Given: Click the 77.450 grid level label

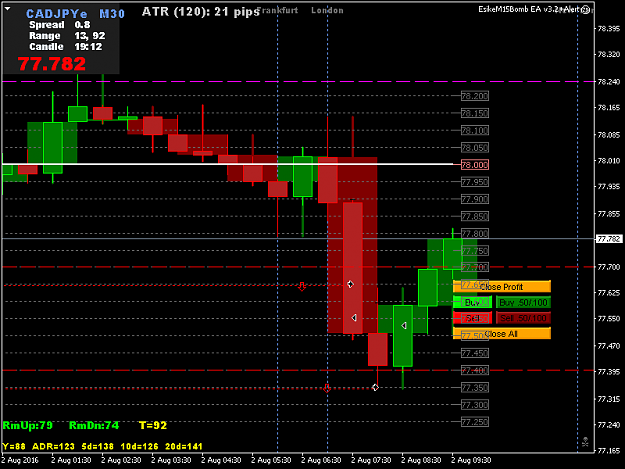Looking at the screenshot, I should pyautogui.click(x=475, y=353).
